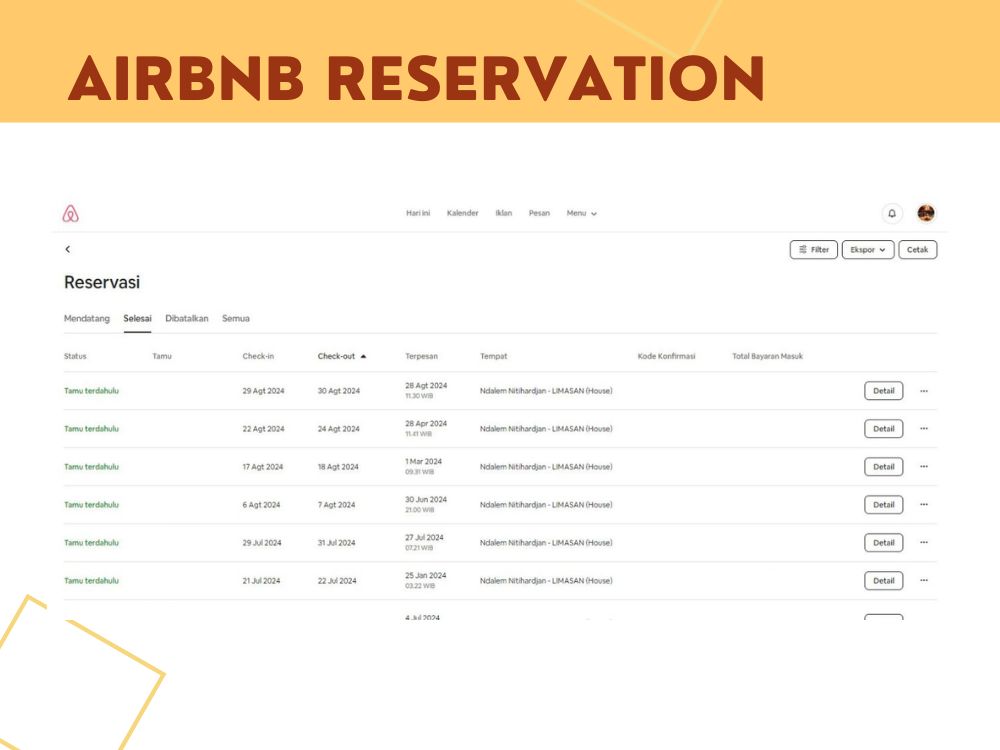Switch to the Dibatalkan tab
1000x750 pixels.
187,318
